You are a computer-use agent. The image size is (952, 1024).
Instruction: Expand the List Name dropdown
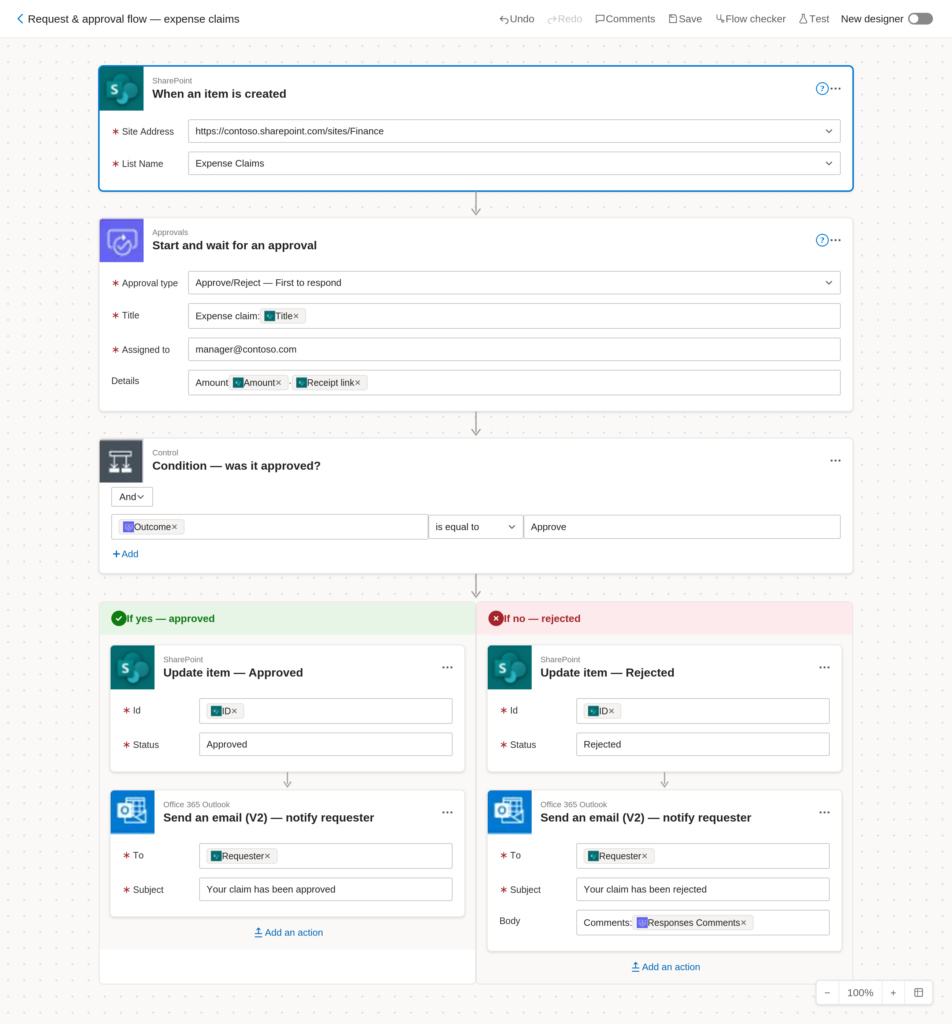[x=829, y=163]
